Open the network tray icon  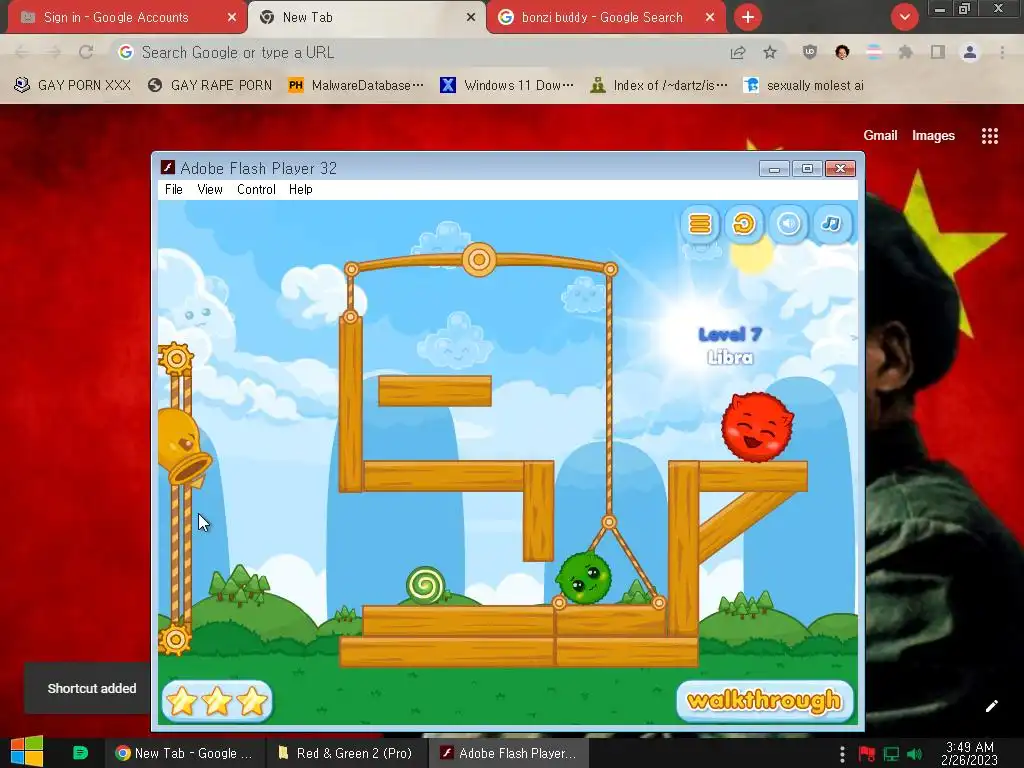point(891,754)
